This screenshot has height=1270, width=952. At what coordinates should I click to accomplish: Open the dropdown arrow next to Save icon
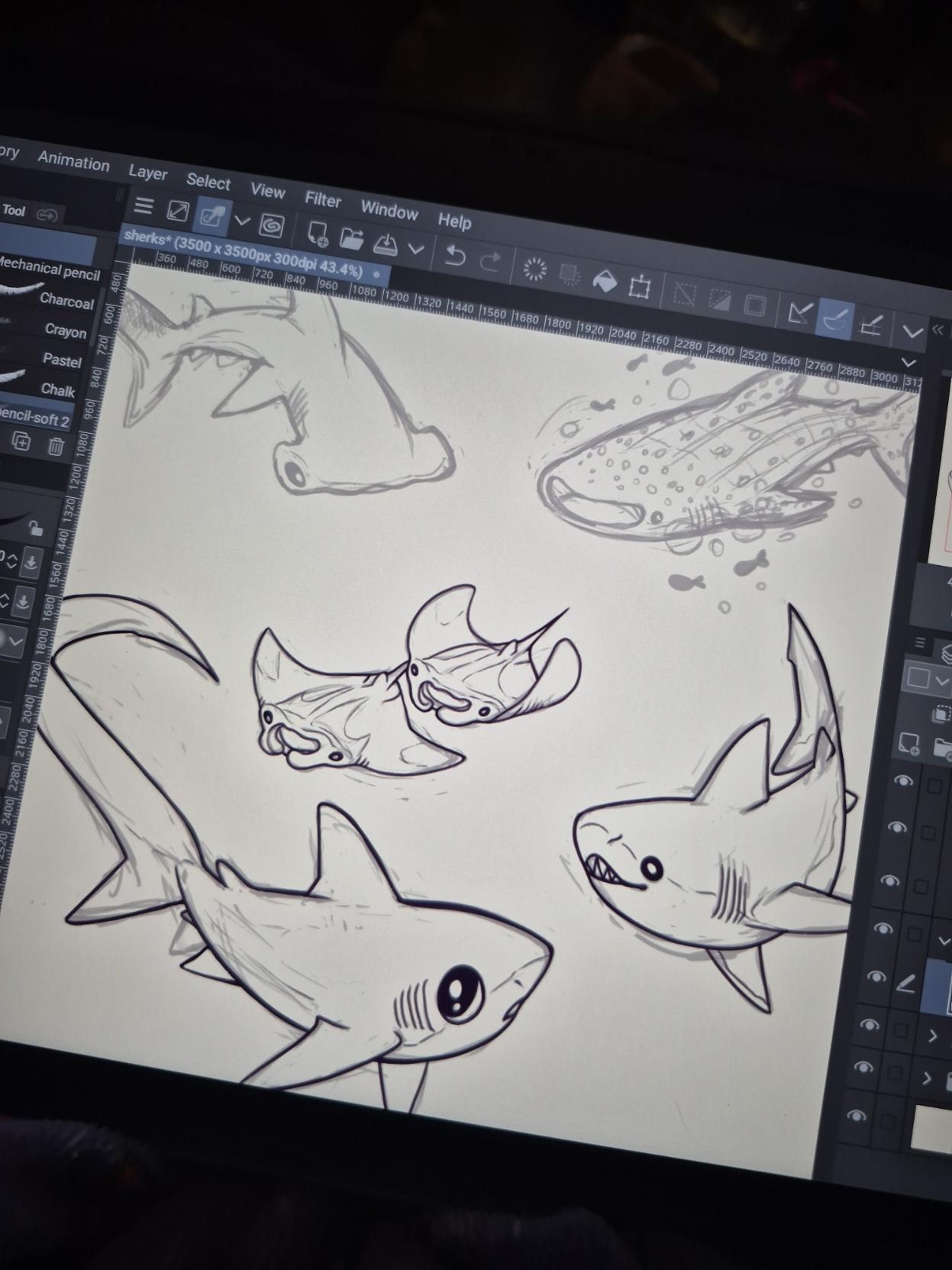pos(416,249)
